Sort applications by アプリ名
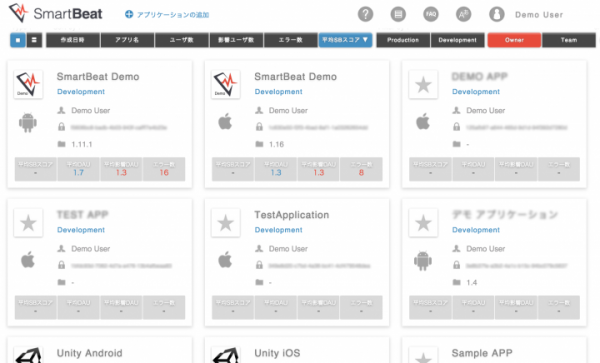This screenshot has height=363, width=600. (127, 40)
